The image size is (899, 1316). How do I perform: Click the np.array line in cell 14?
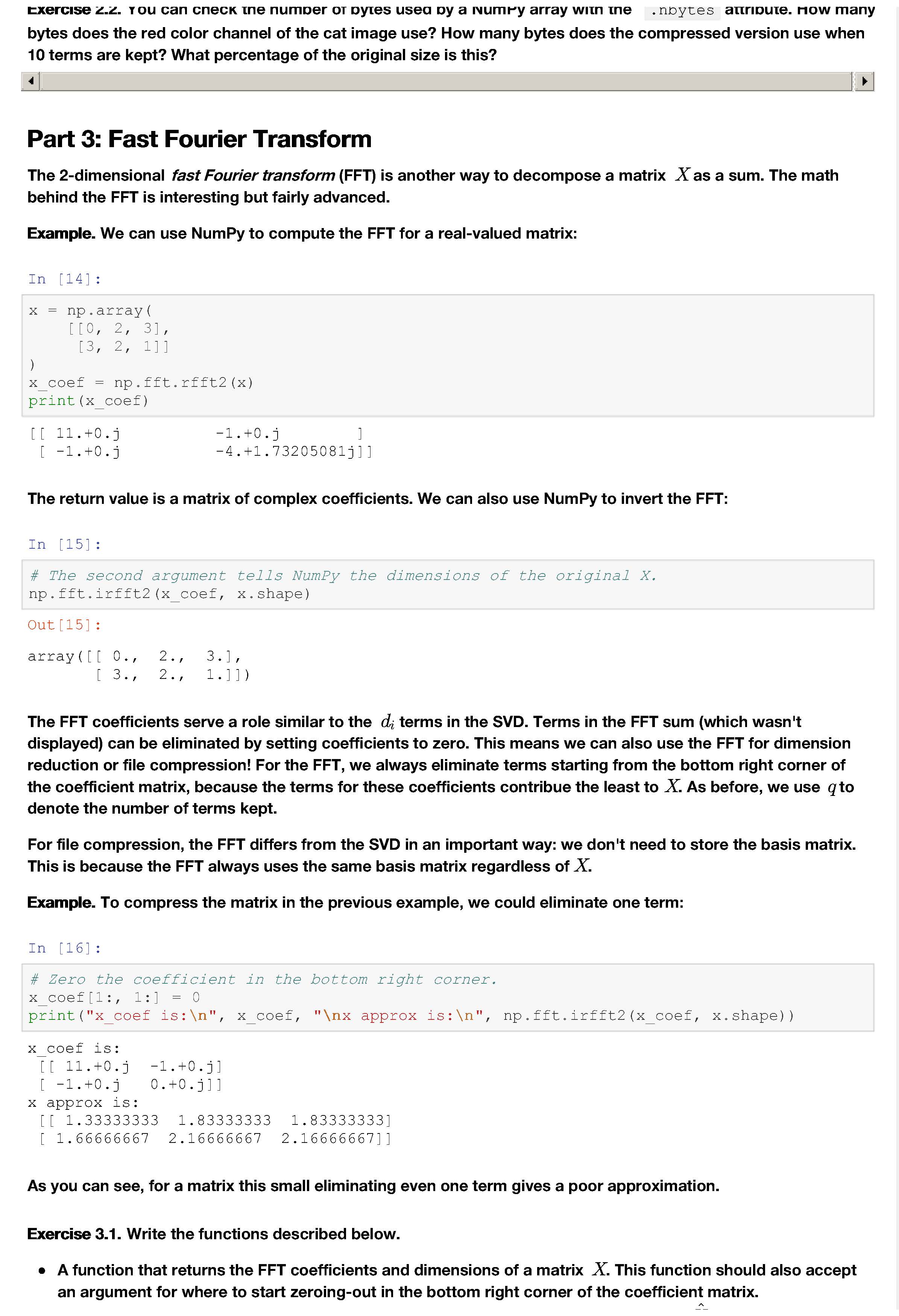point(91,310)
